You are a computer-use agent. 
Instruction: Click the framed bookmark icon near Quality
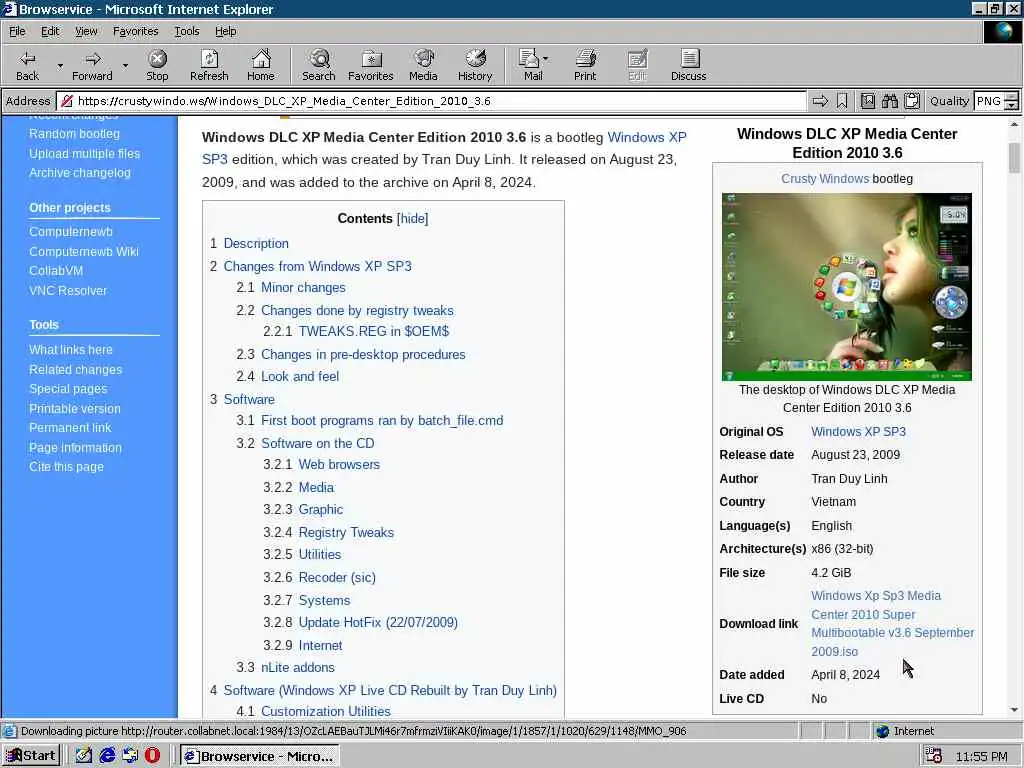[867, 101]
